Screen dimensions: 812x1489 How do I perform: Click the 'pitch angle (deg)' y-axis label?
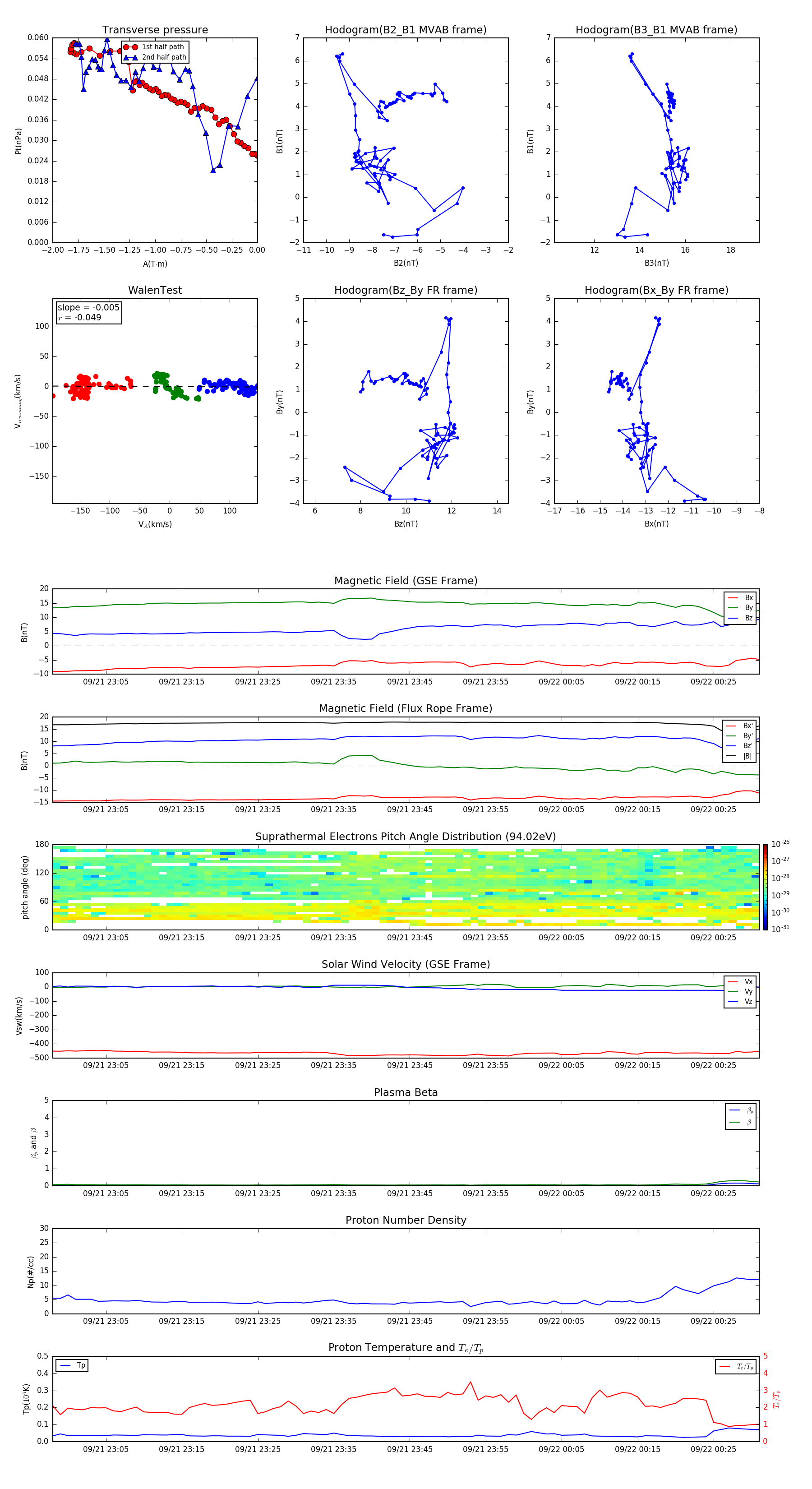click(25, 887)
